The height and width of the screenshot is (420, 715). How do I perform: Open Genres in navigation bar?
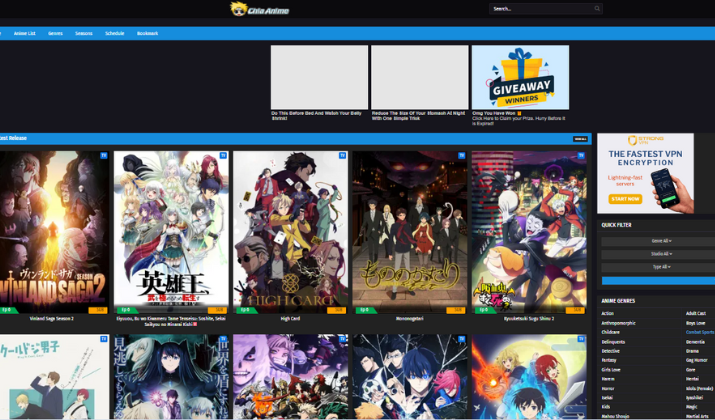[x=55, y=33]
